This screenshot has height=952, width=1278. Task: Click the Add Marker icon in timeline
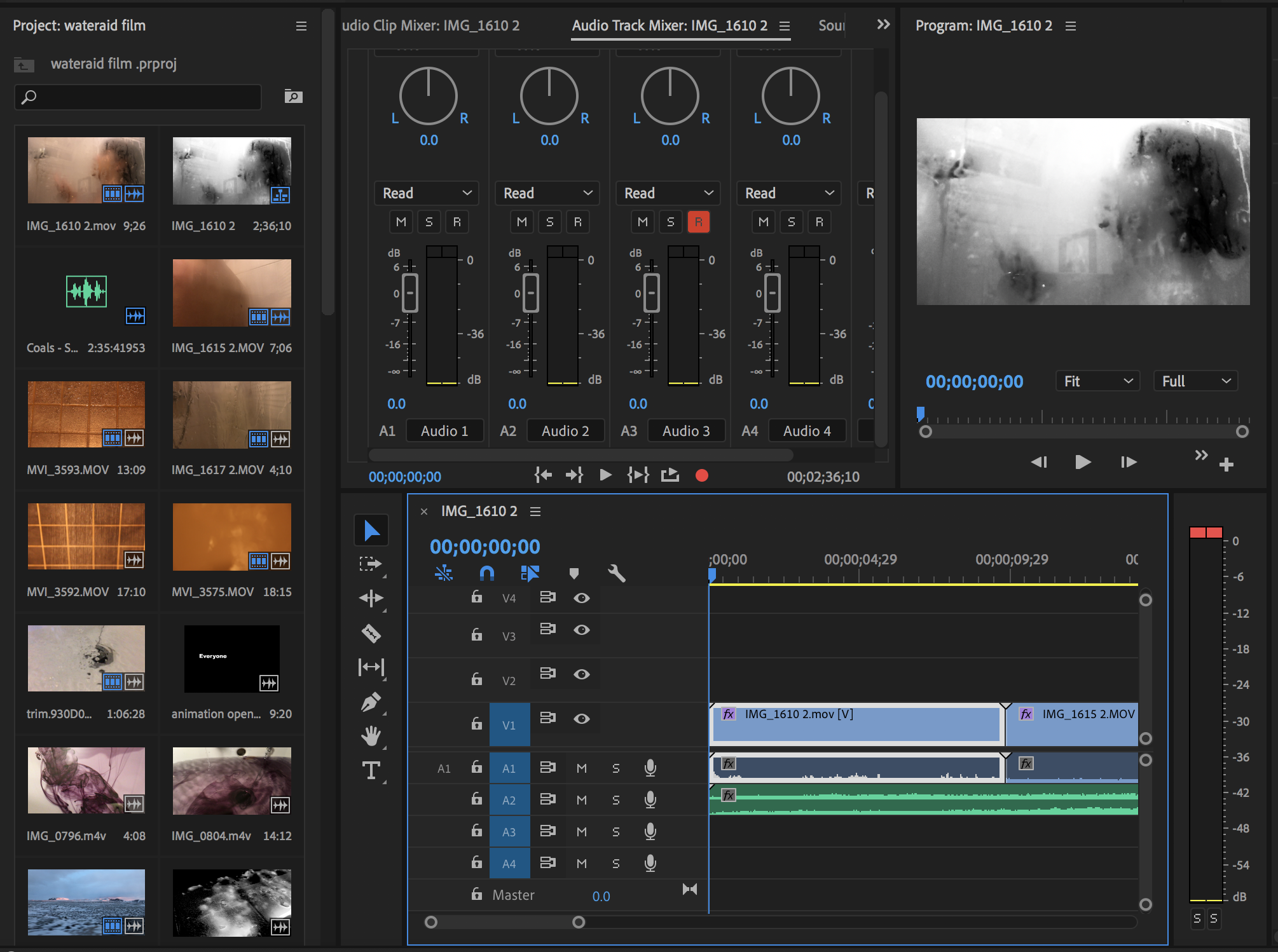pos(574,574)
